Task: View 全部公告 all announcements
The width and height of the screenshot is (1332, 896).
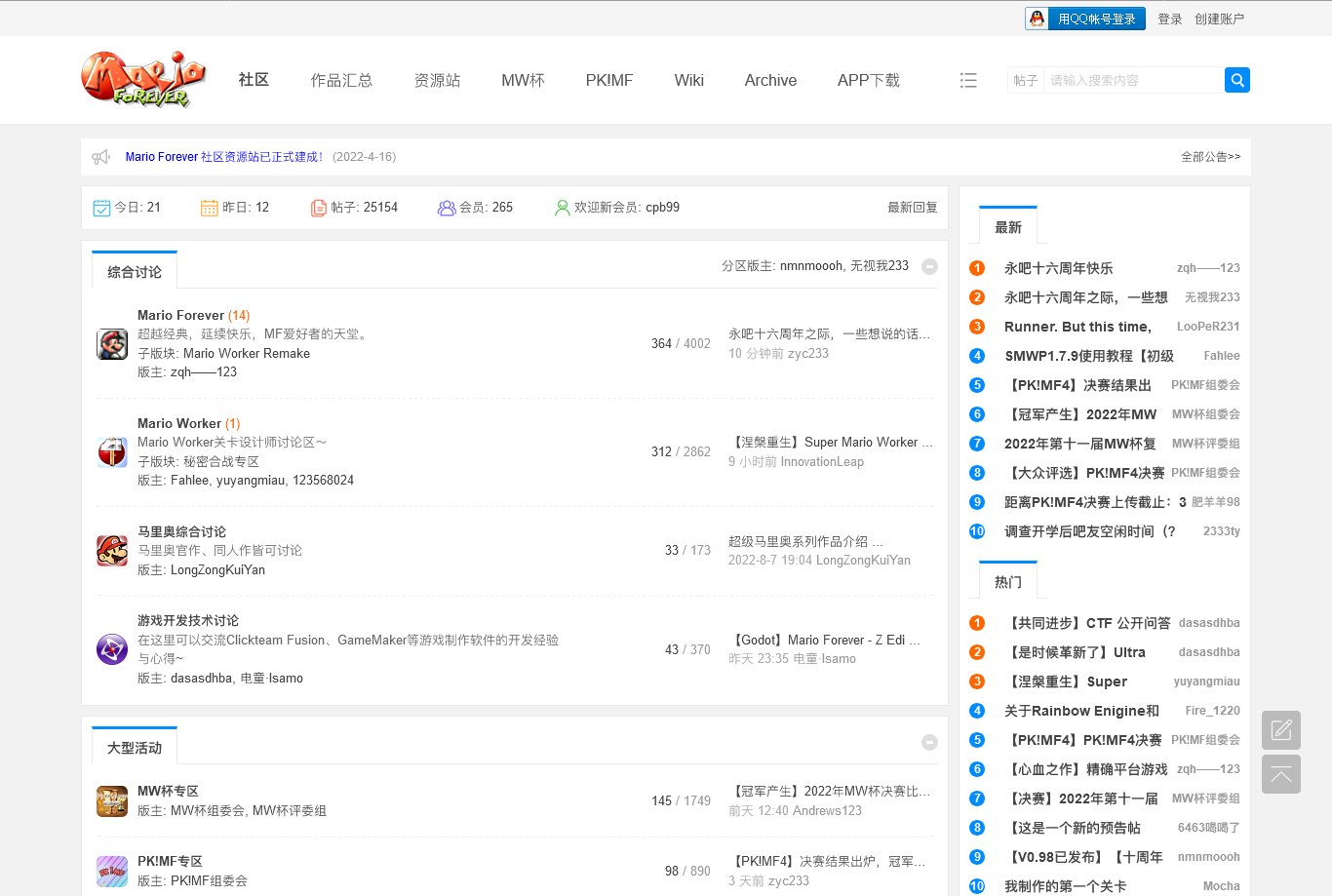Action: pyautogui.click(x=1210, y=157)
